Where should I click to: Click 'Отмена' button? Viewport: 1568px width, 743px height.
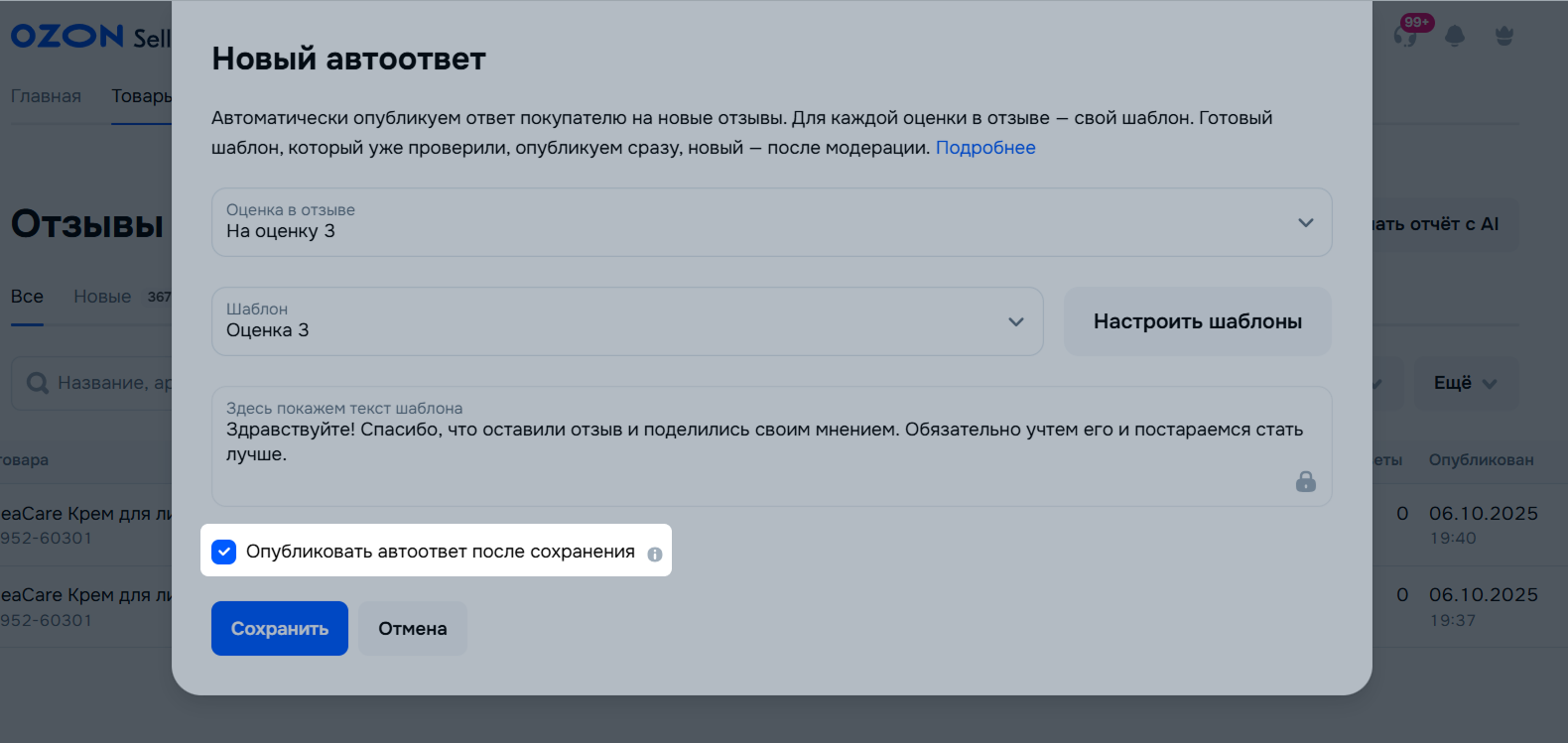pyautogui.click(x=413, y=628)
